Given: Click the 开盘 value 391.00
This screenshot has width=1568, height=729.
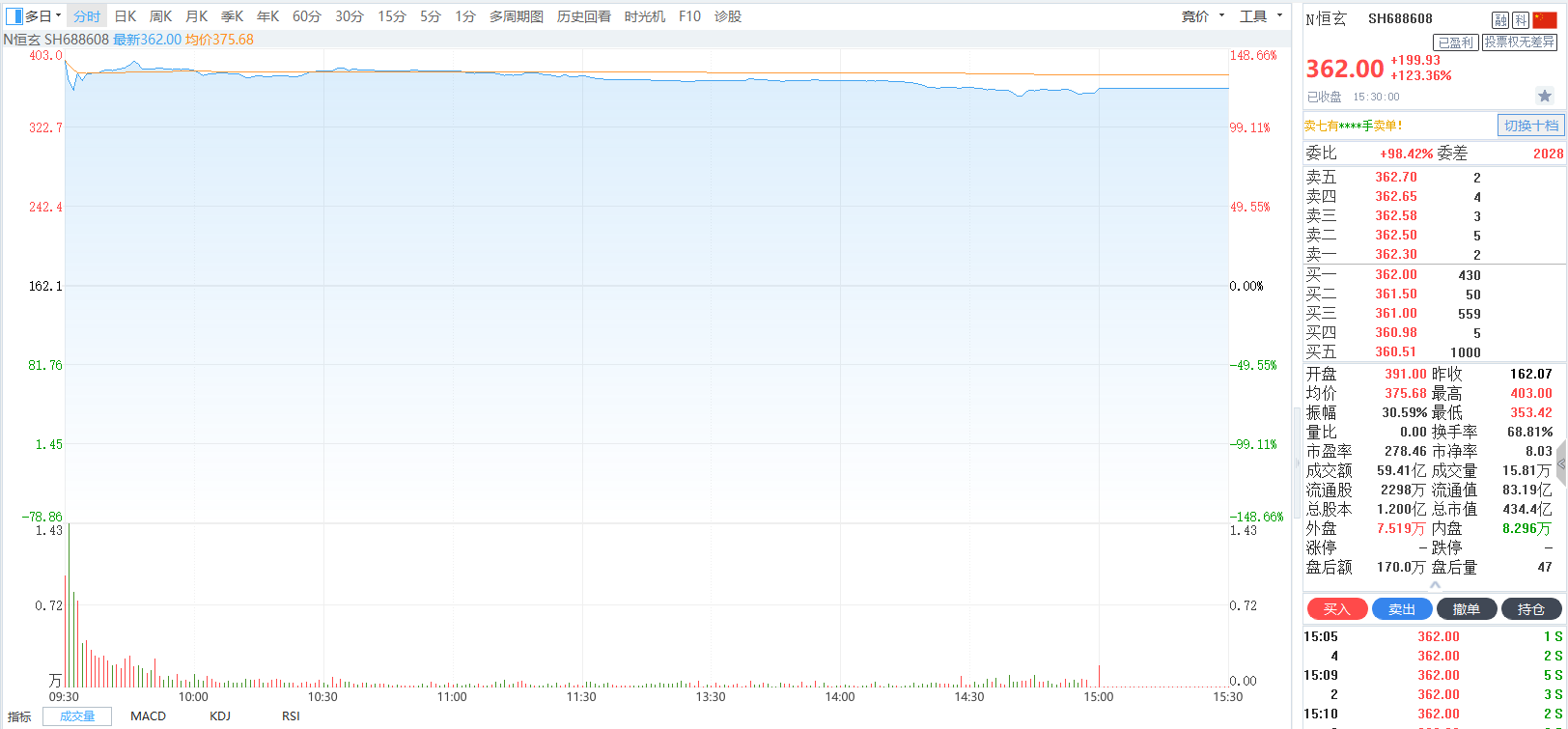Looking at the screenshot, I should tap(1406, 374).
